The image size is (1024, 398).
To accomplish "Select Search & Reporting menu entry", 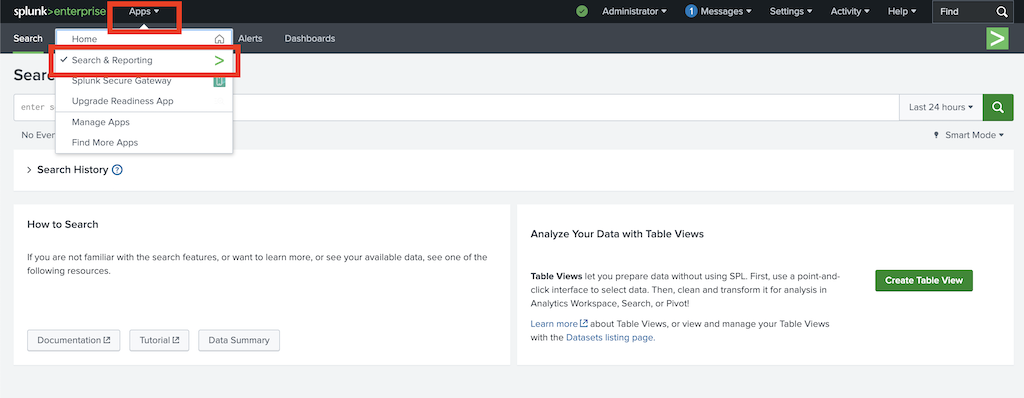I will coord(144,60).
